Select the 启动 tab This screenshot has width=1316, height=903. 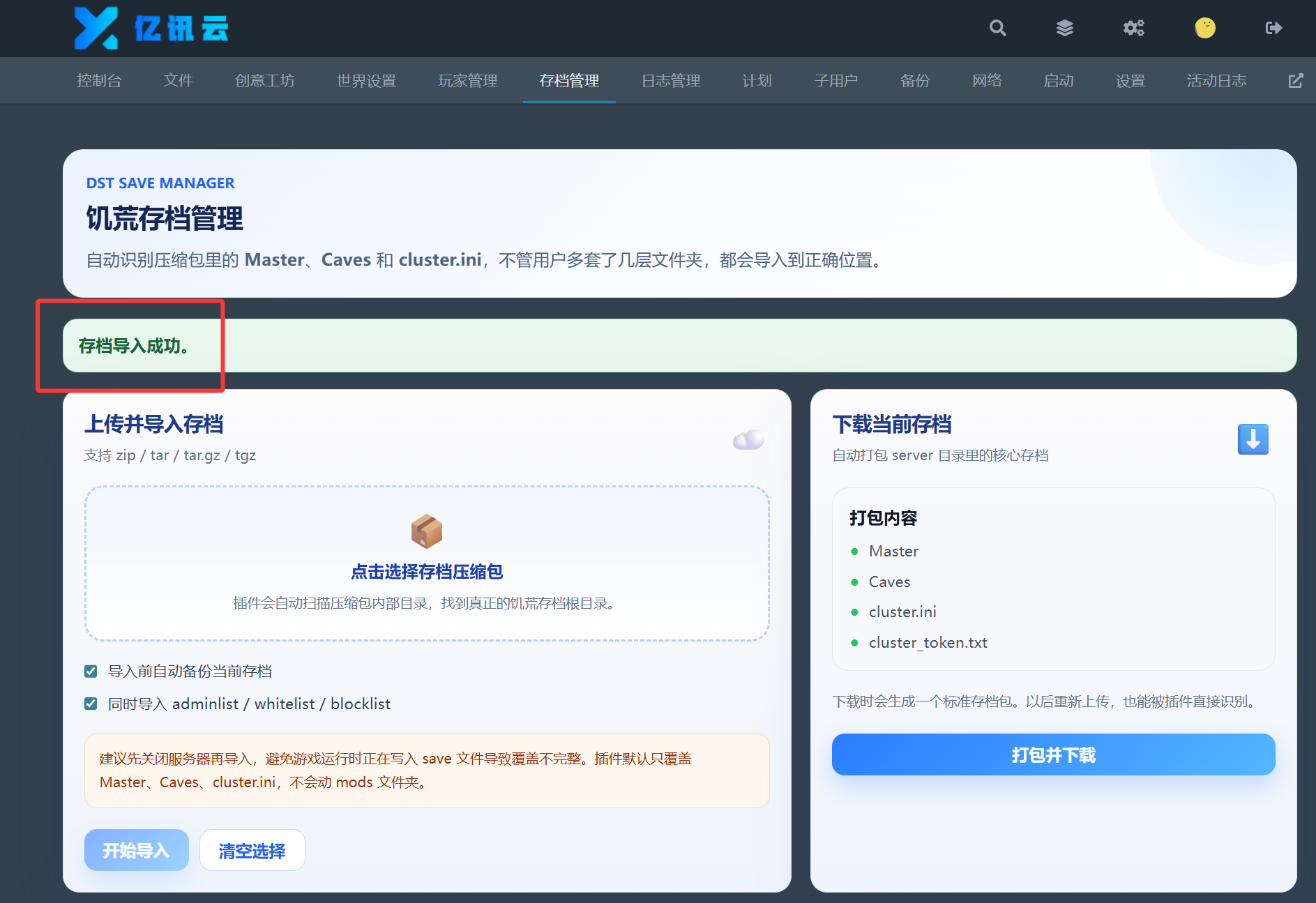point(1059,81)
